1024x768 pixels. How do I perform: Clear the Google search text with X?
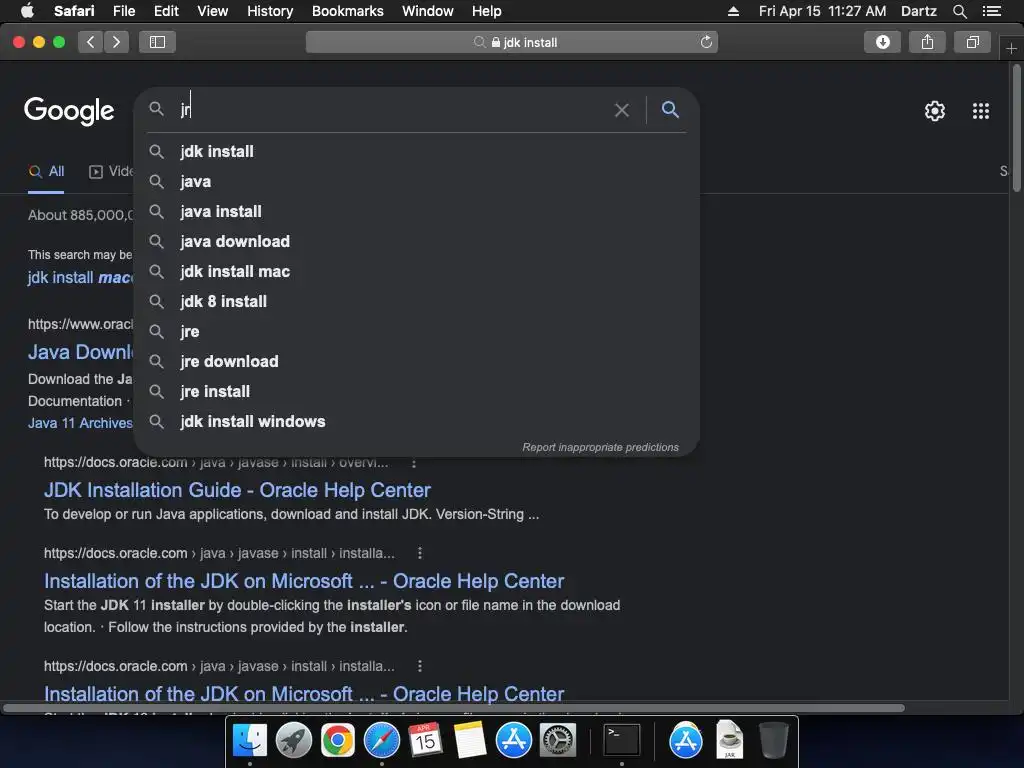[x=622, y=110]
